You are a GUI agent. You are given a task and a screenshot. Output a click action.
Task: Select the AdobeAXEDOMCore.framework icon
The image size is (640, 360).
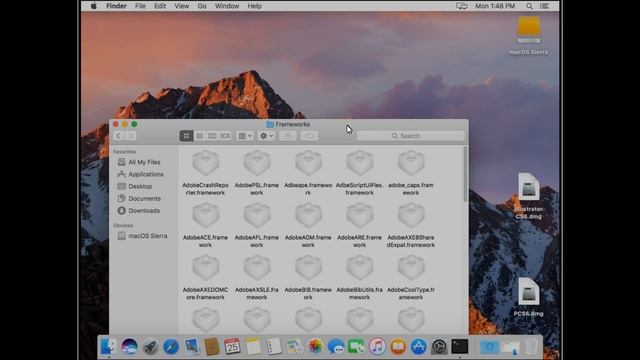206,267
